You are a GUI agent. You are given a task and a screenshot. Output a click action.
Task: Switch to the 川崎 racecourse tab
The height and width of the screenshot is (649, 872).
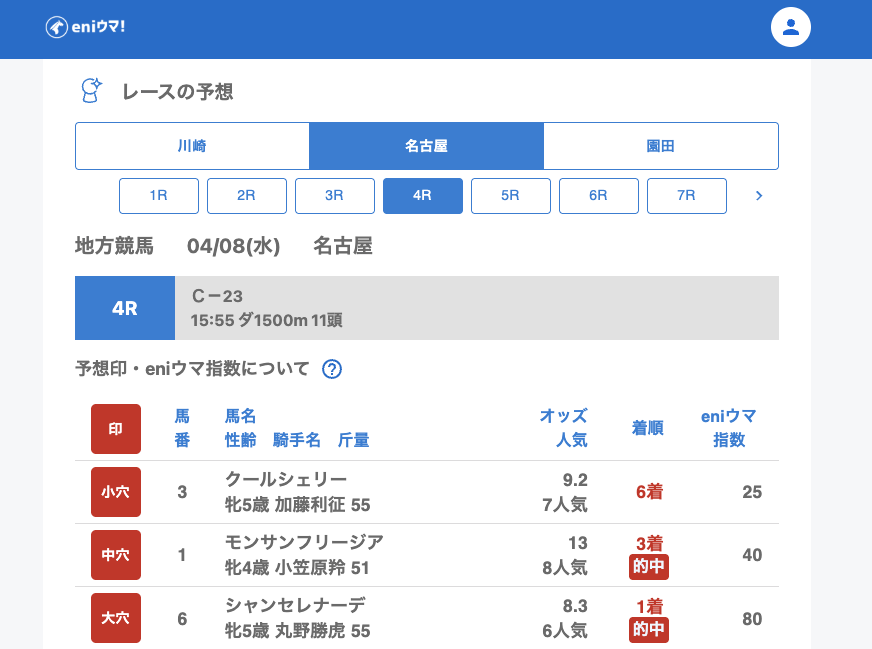(x=192, y=146)
